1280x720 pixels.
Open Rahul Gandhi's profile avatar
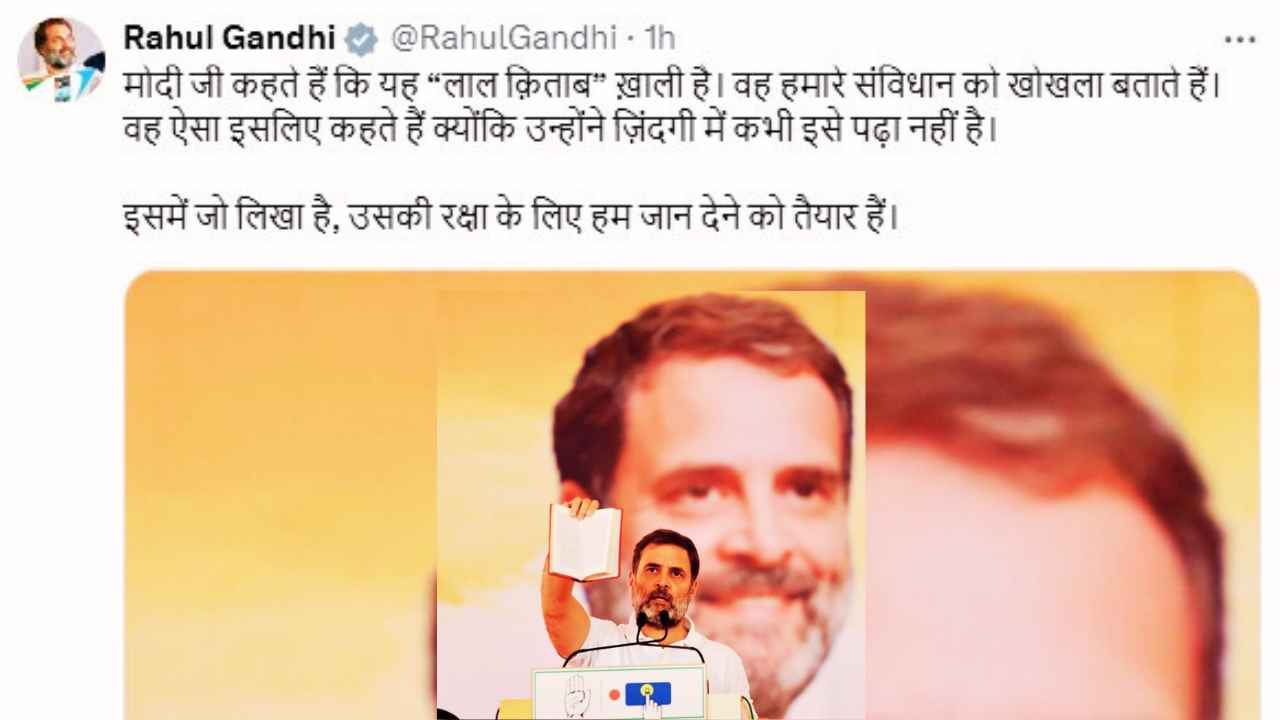pyautogui.click(x=60, y=60)
